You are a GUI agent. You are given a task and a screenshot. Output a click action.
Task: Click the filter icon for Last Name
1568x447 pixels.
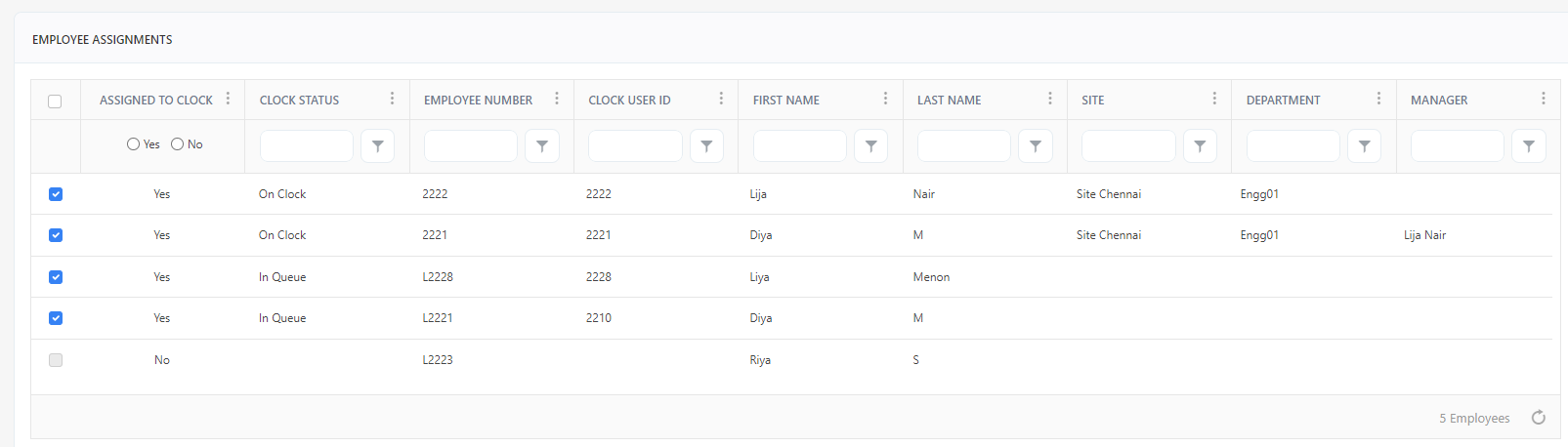tap(1035, 145)
